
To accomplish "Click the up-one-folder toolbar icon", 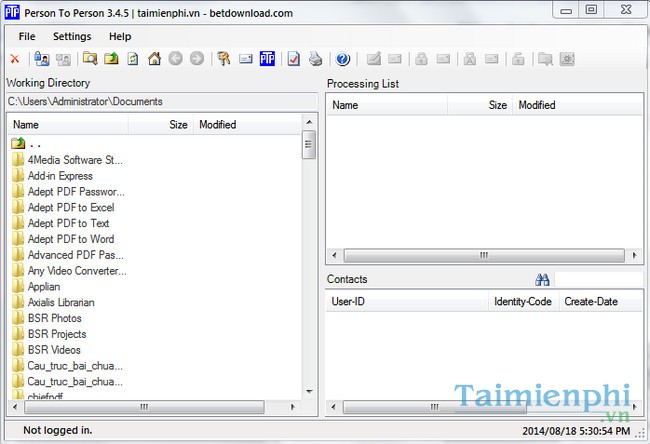I will (111, 59).
